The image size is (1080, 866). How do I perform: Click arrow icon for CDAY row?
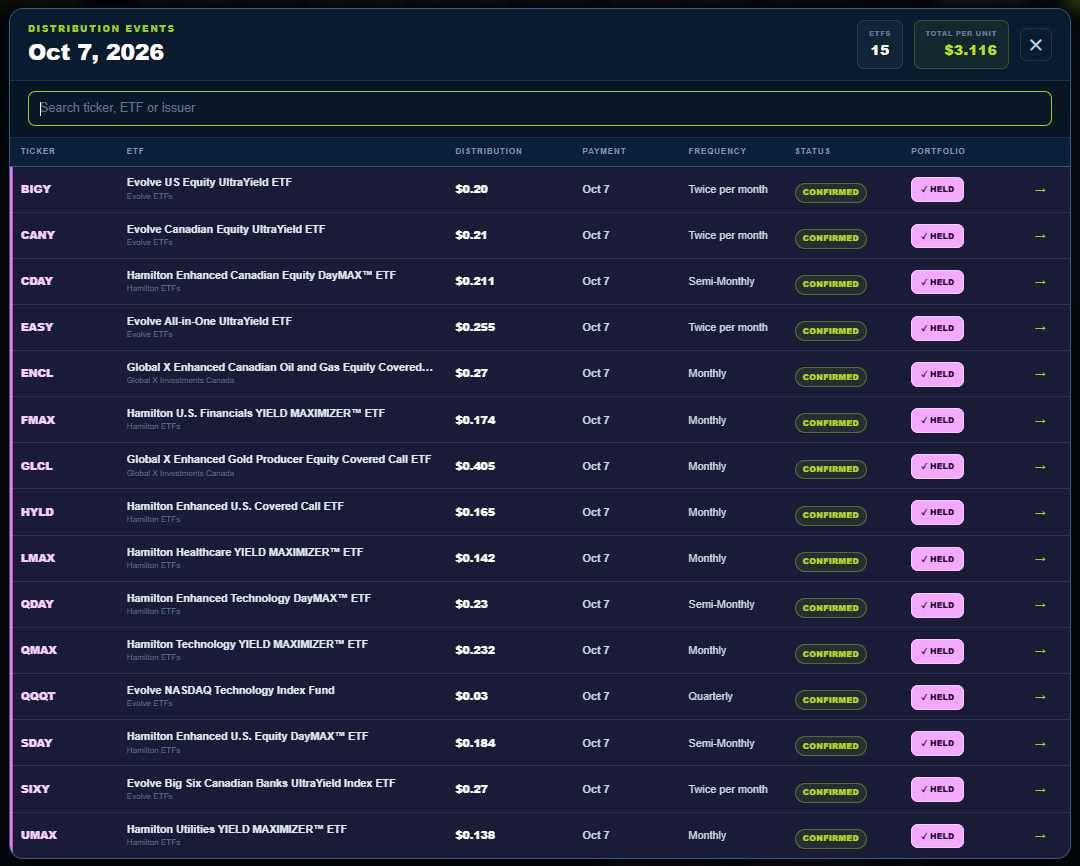tap(1040, 282)
